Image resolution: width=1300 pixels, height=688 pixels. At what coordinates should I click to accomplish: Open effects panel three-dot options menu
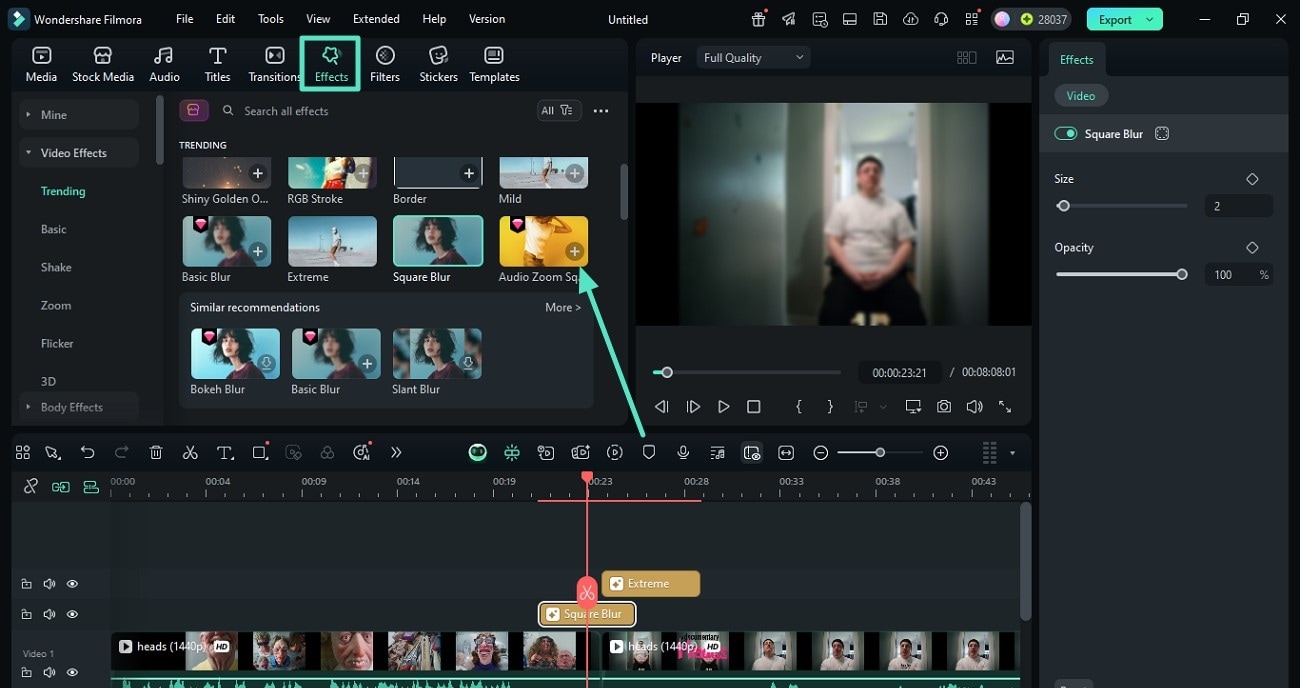click(x=601, y=111)
